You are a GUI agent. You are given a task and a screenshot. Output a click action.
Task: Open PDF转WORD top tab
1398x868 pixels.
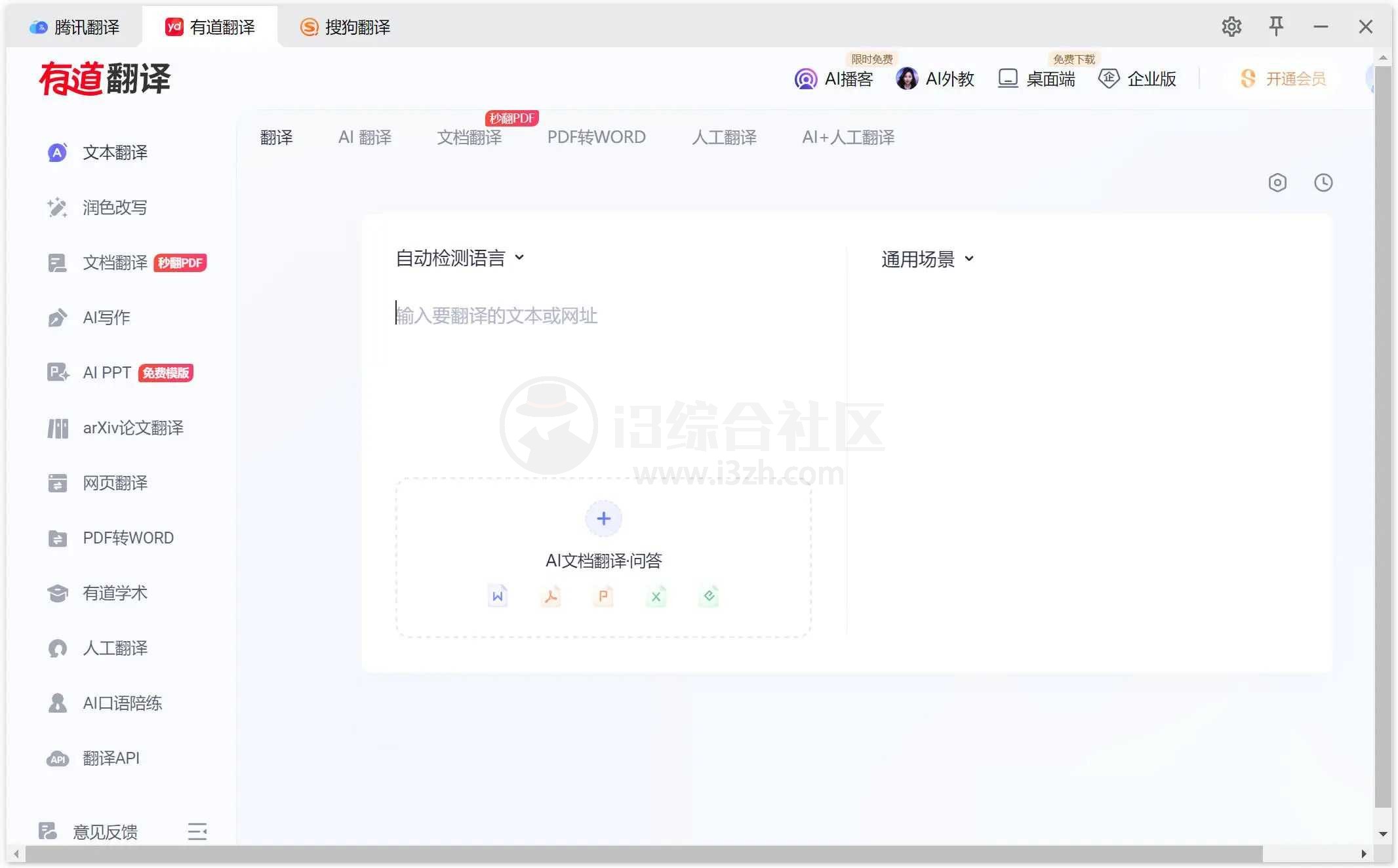pyautogui.click(x=597, y=138)
